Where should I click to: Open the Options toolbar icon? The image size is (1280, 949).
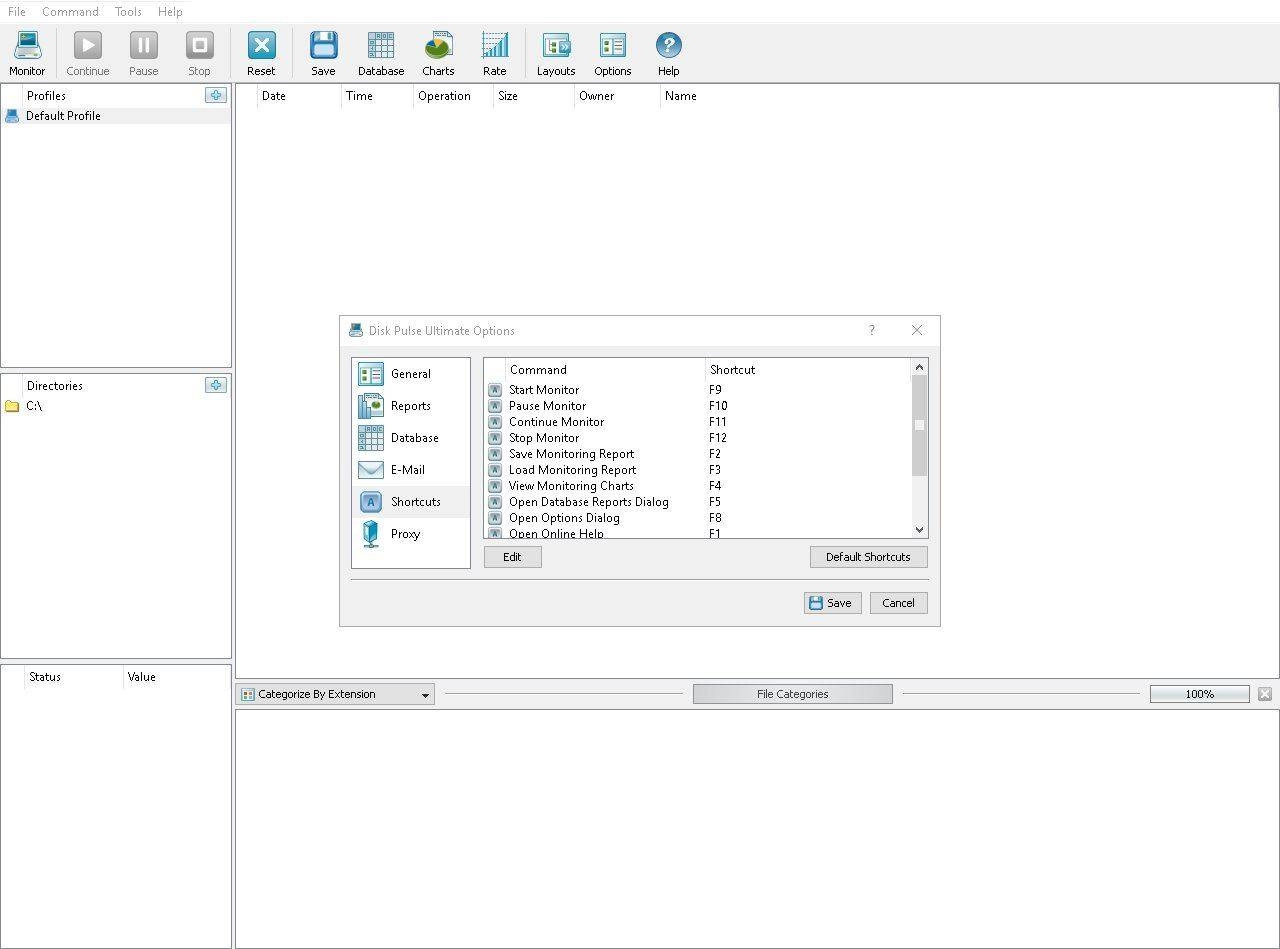(x=612, y=53)
